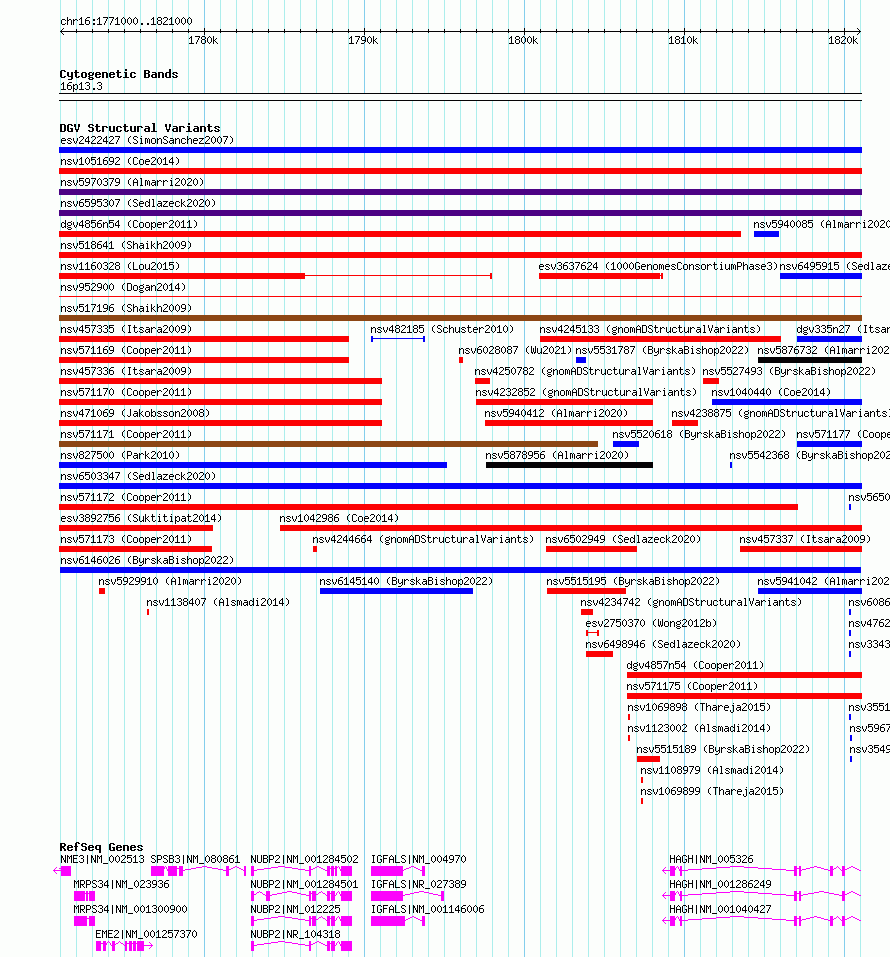Select nsv517196 (Shaikh2009) label
Screen dimensions: 890x957
[x=126, y=308]
